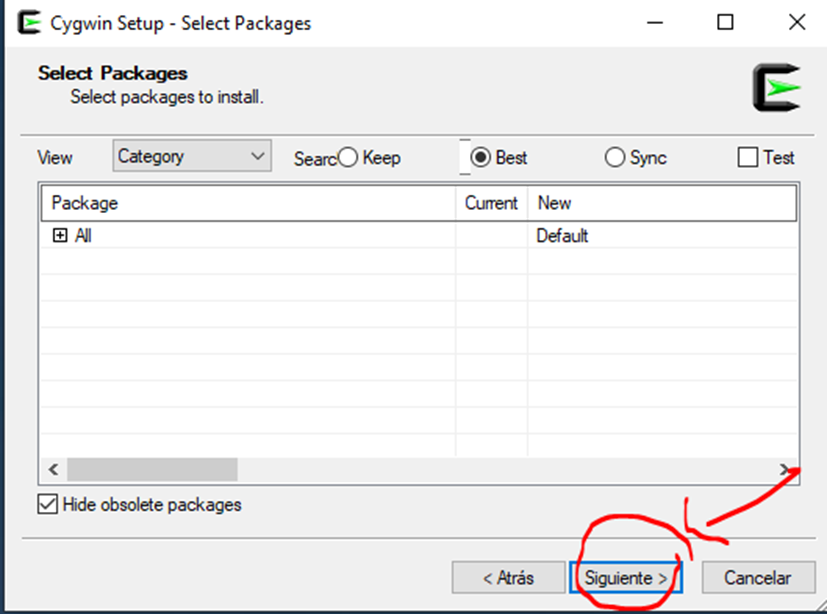Click the horizontal scrollbar left arrow
Viewport: 827px width, 614px height.
click(x=53, y=469)
